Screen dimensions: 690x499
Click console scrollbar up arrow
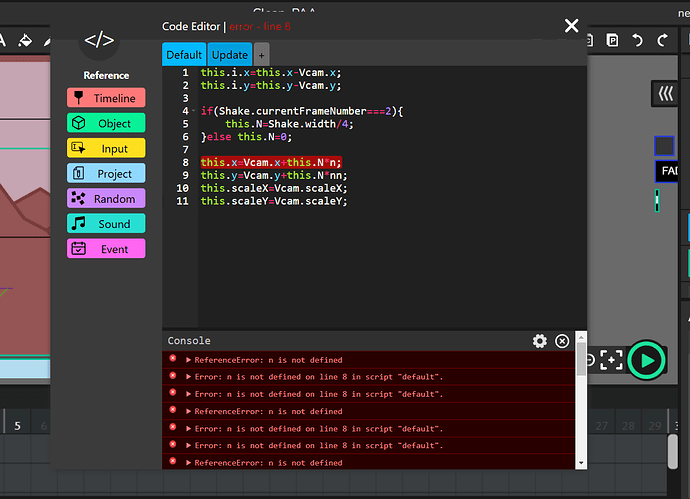[x=581, y=338]
